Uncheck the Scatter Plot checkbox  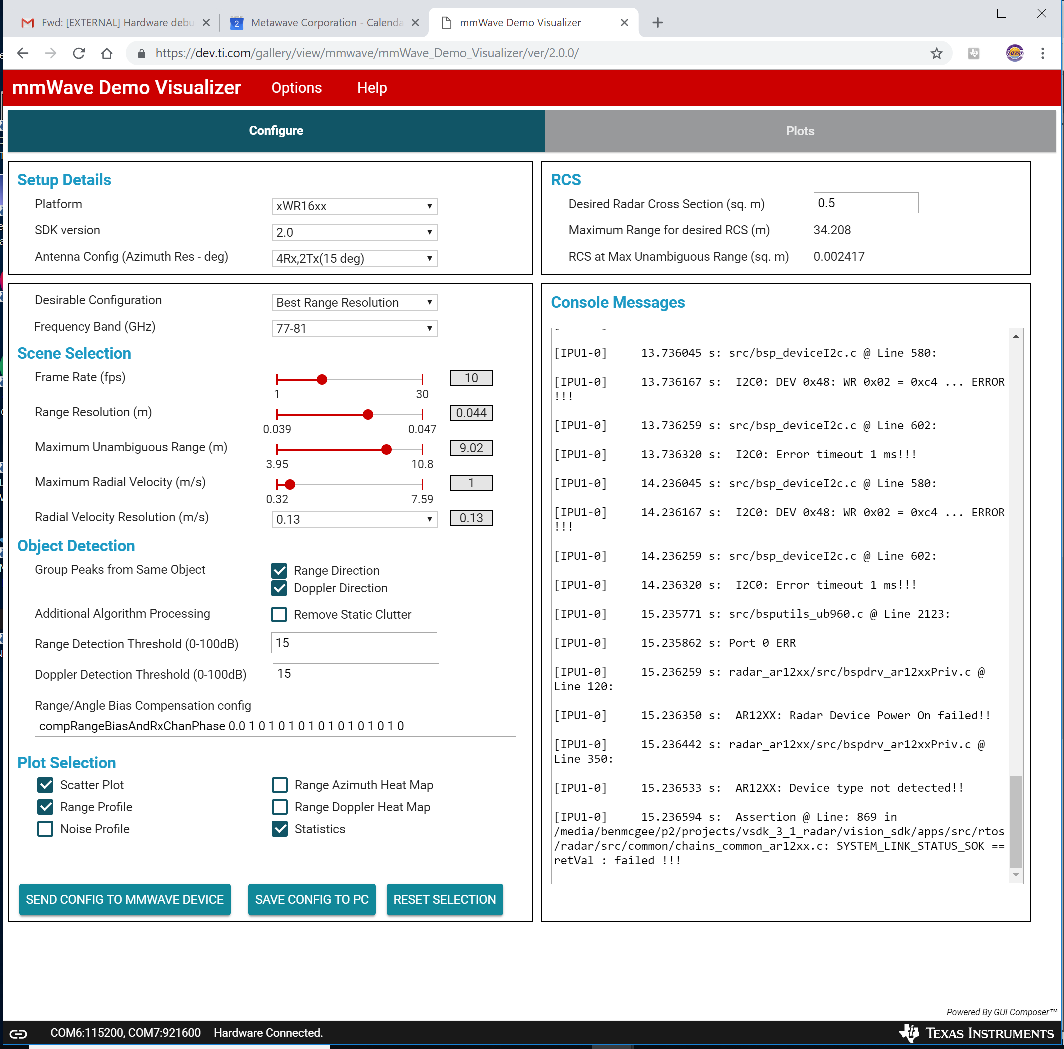(45, 785)
